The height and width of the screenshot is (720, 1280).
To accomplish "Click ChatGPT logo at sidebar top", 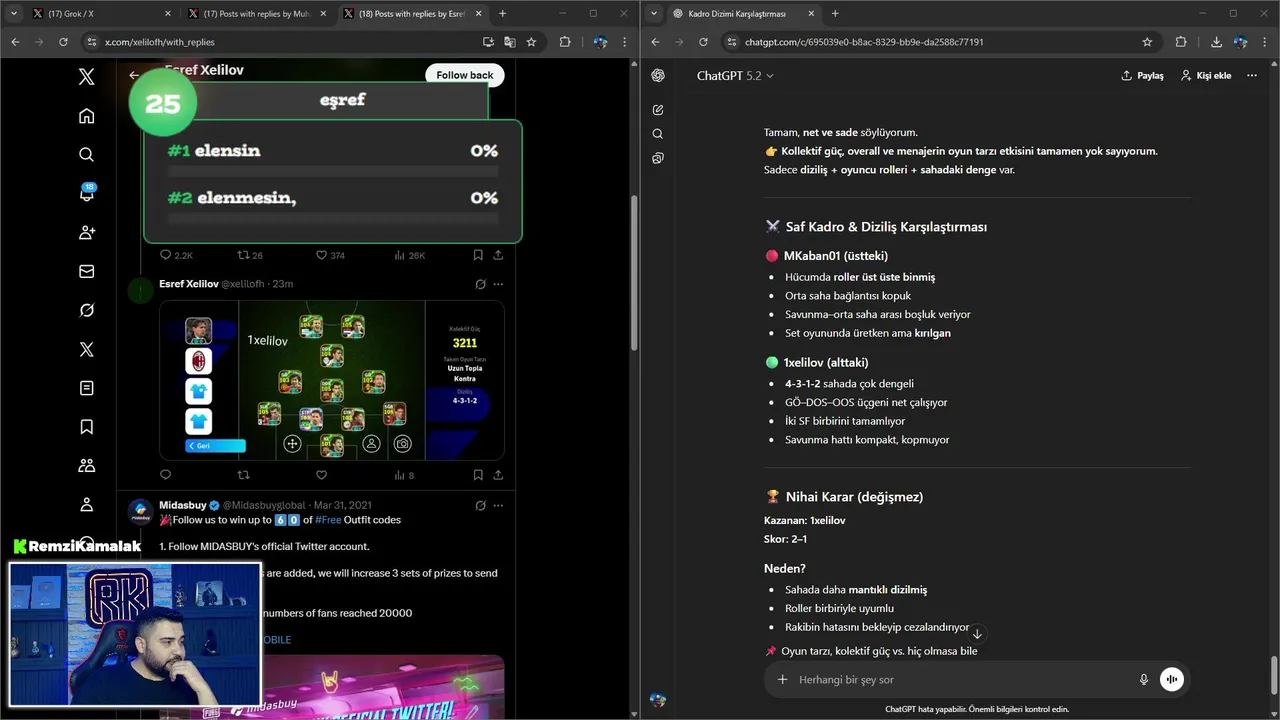I will [x=658, y=76].
